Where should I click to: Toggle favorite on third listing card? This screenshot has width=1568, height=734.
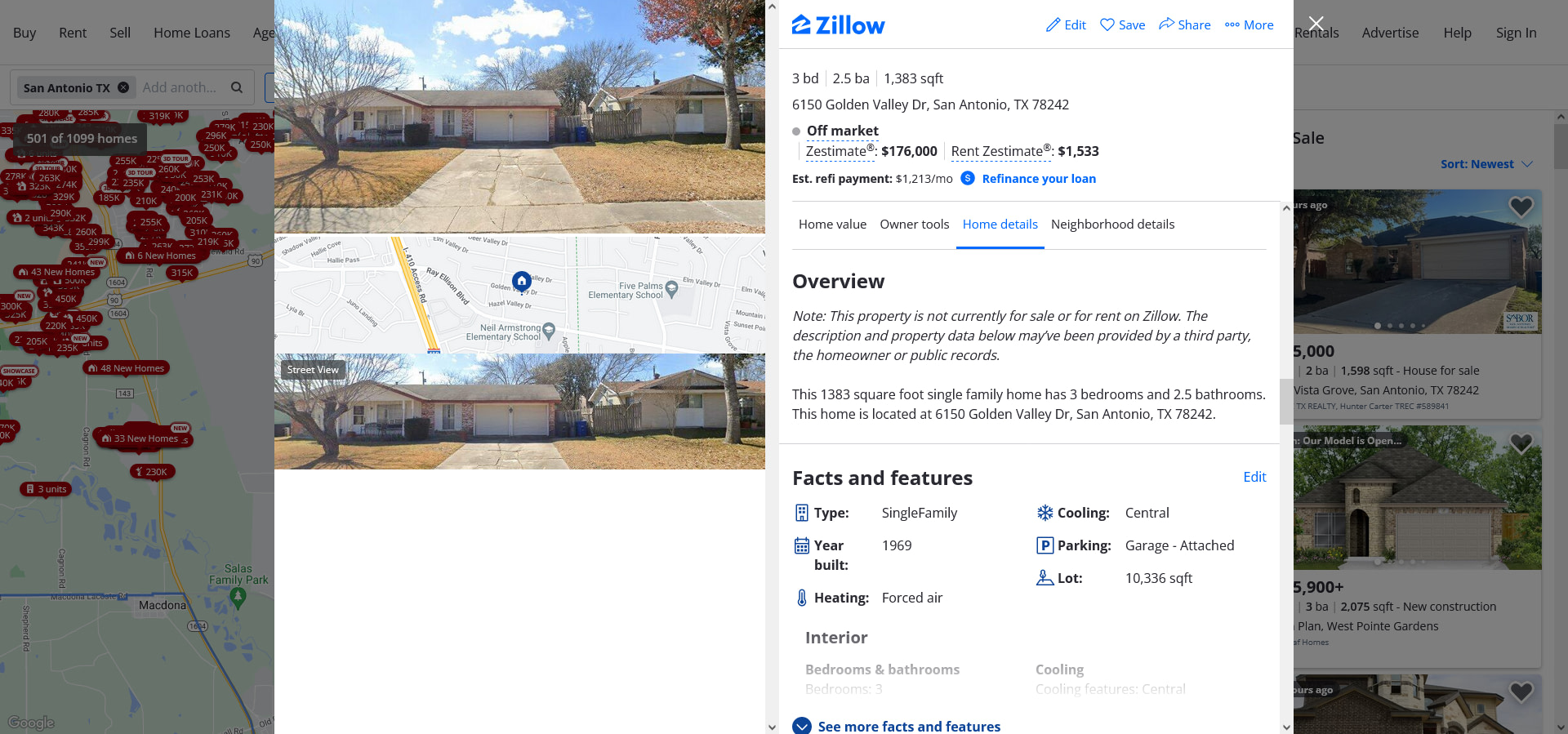click(1521, 692)
